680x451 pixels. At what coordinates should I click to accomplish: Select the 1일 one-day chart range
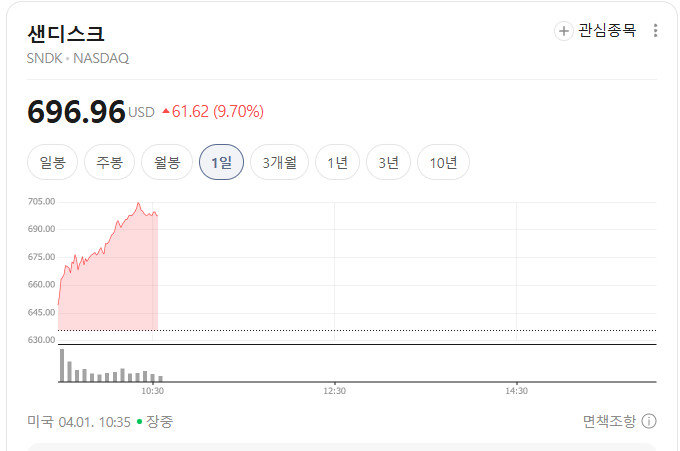pos(221,162)
